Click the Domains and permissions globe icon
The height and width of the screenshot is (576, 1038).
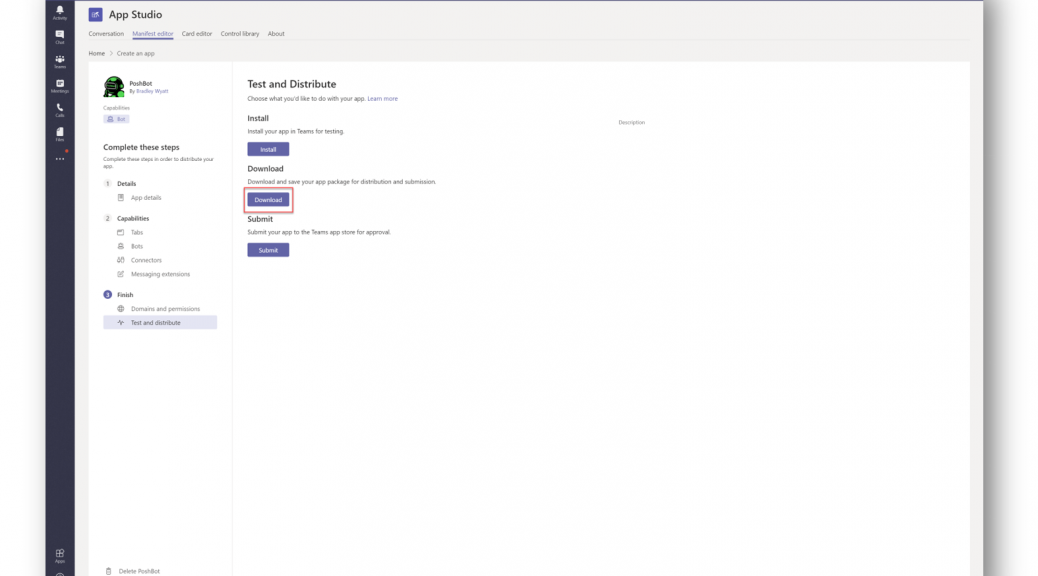(x=120, y=309)
